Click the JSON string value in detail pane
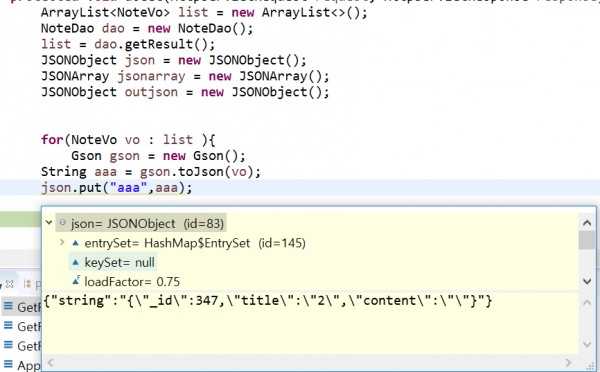The image size is (600, 372). (x=268, y=301)
